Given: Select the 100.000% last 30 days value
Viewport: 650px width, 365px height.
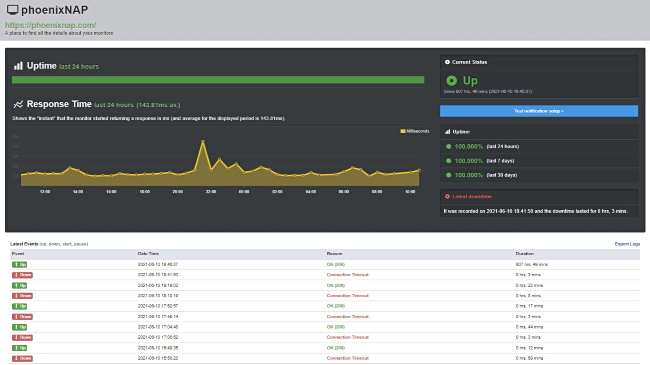Looking at the screenshot, I should coord(468,175).
